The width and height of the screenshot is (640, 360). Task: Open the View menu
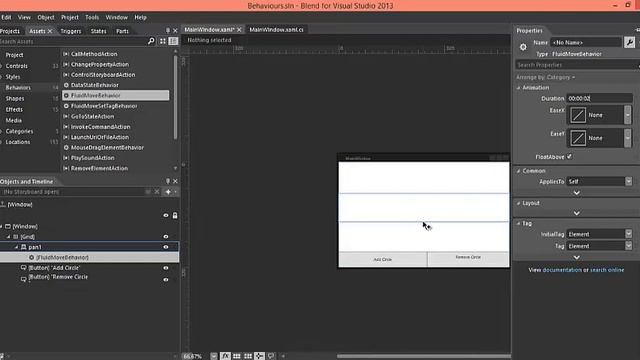click(x=24, y=17)
